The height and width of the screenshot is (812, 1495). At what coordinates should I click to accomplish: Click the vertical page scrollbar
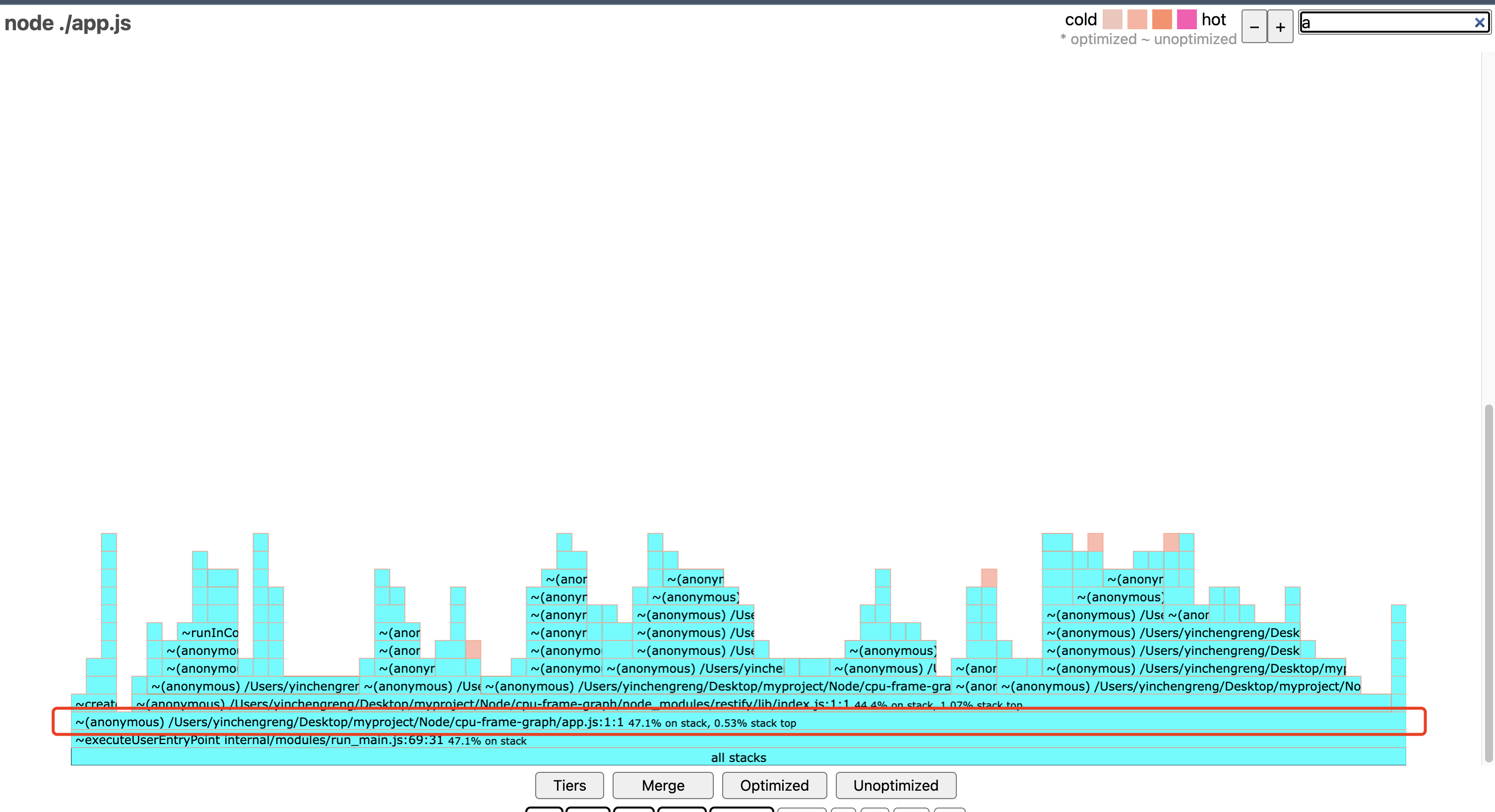1488,580
